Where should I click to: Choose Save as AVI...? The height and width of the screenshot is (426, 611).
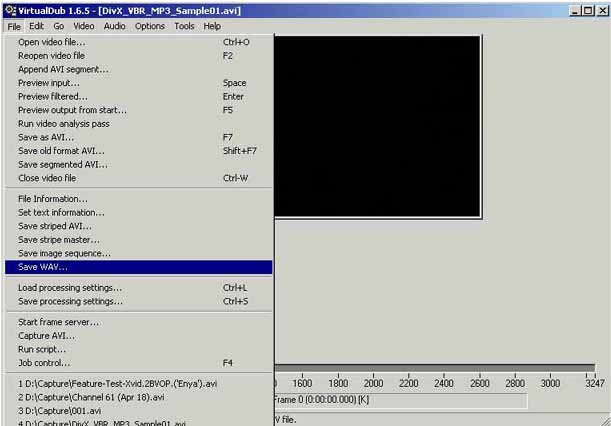(139, 138)
